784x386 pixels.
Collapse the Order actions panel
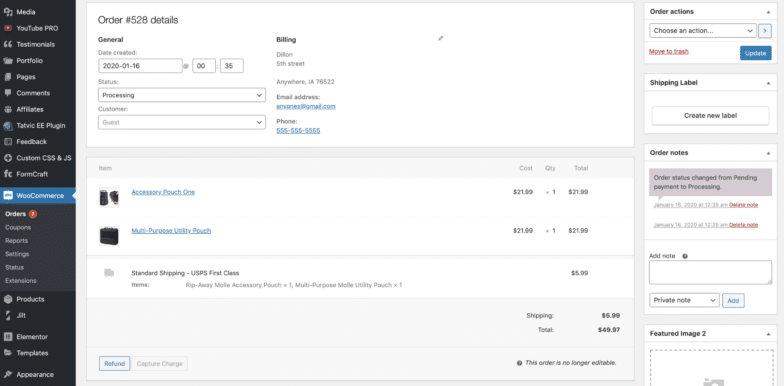(768, 12)
